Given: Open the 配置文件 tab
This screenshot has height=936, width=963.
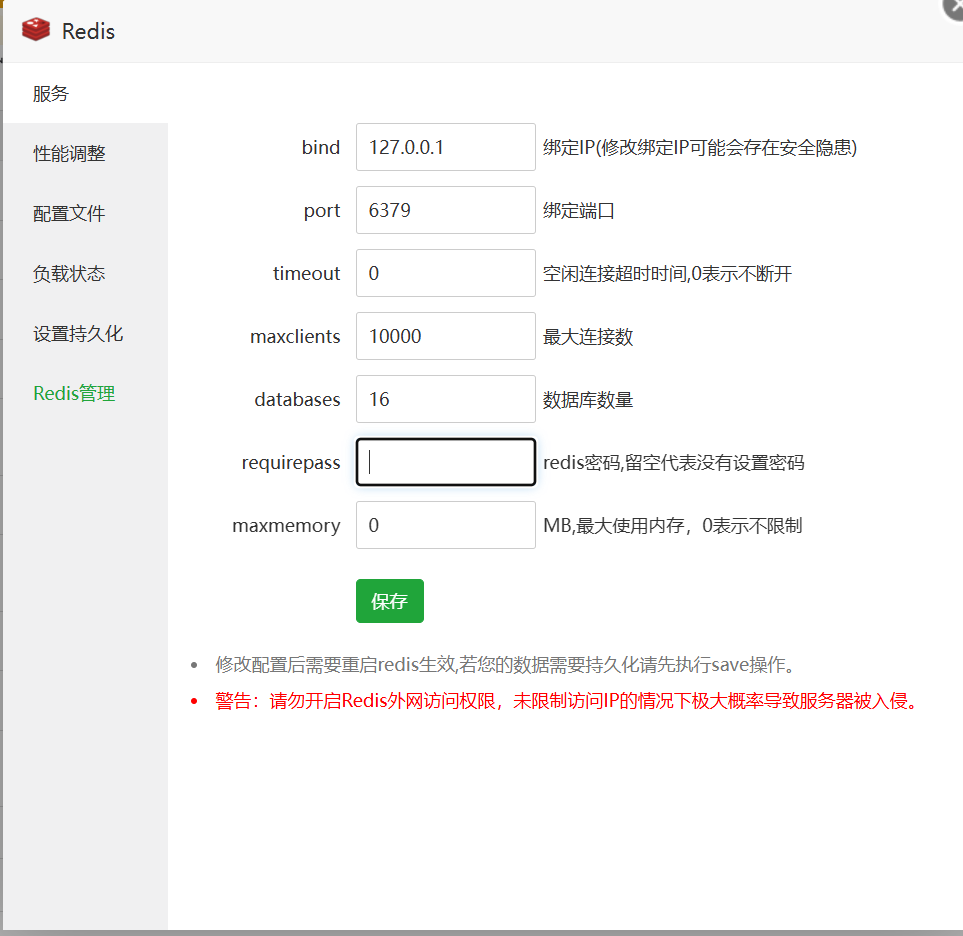Looking at the screenshot, I should pos(69,214).
